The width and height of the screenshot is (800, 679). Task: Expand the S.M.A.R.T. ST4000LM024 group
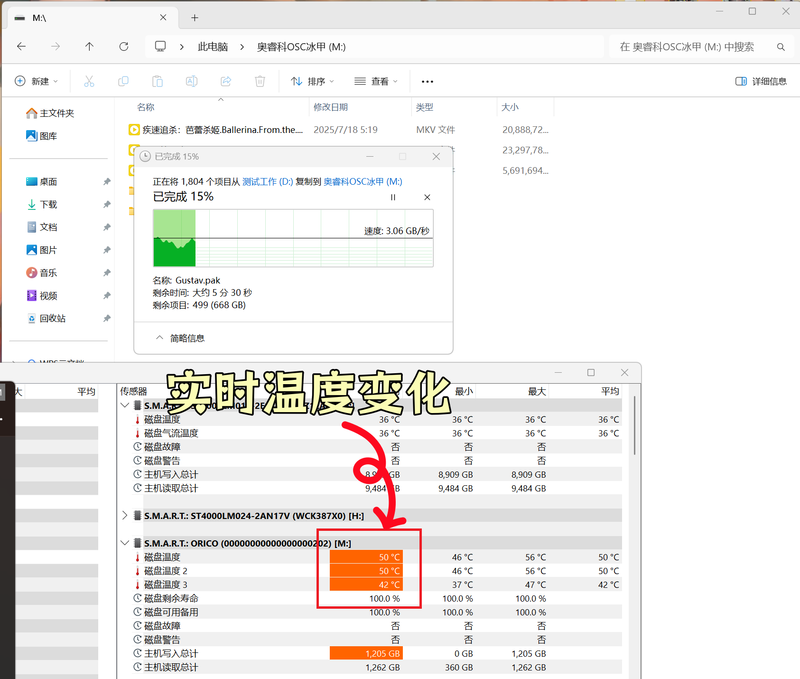pos(124,516)
